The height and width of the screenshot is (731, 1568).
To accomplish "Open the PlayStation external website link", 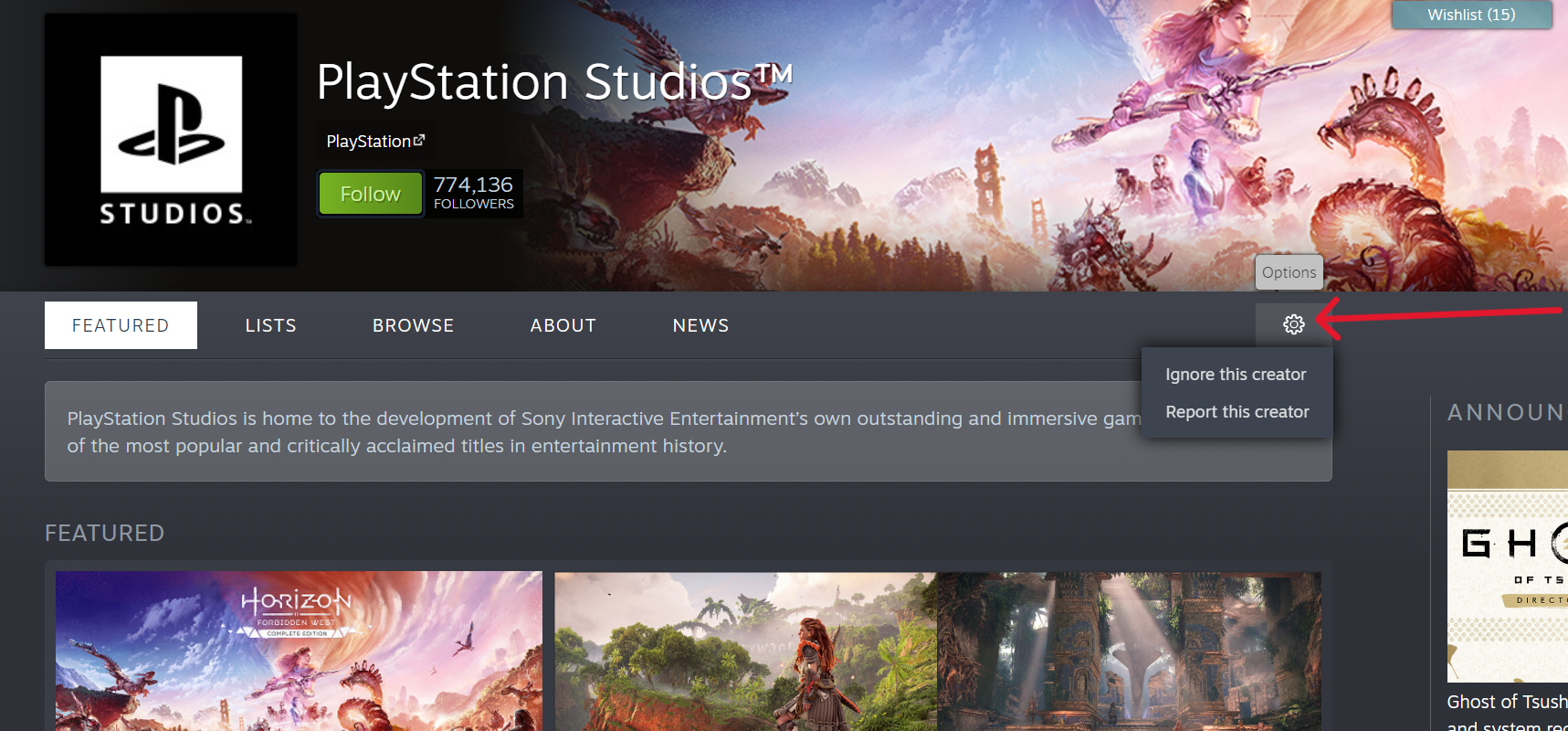I will (375, 142).
